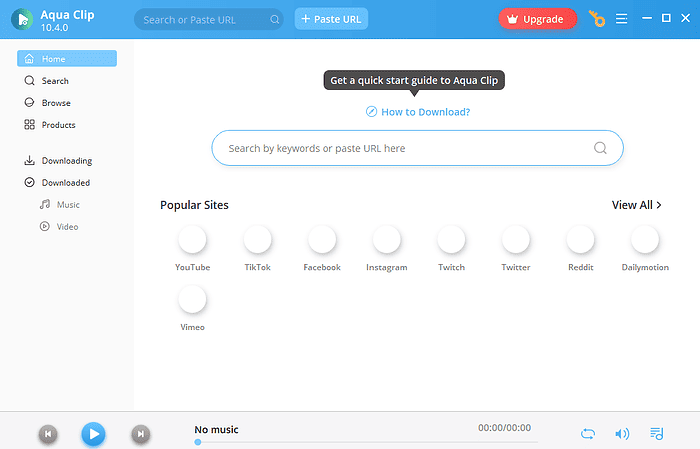Start playback with the play button
700x449 pixels.
93,434
